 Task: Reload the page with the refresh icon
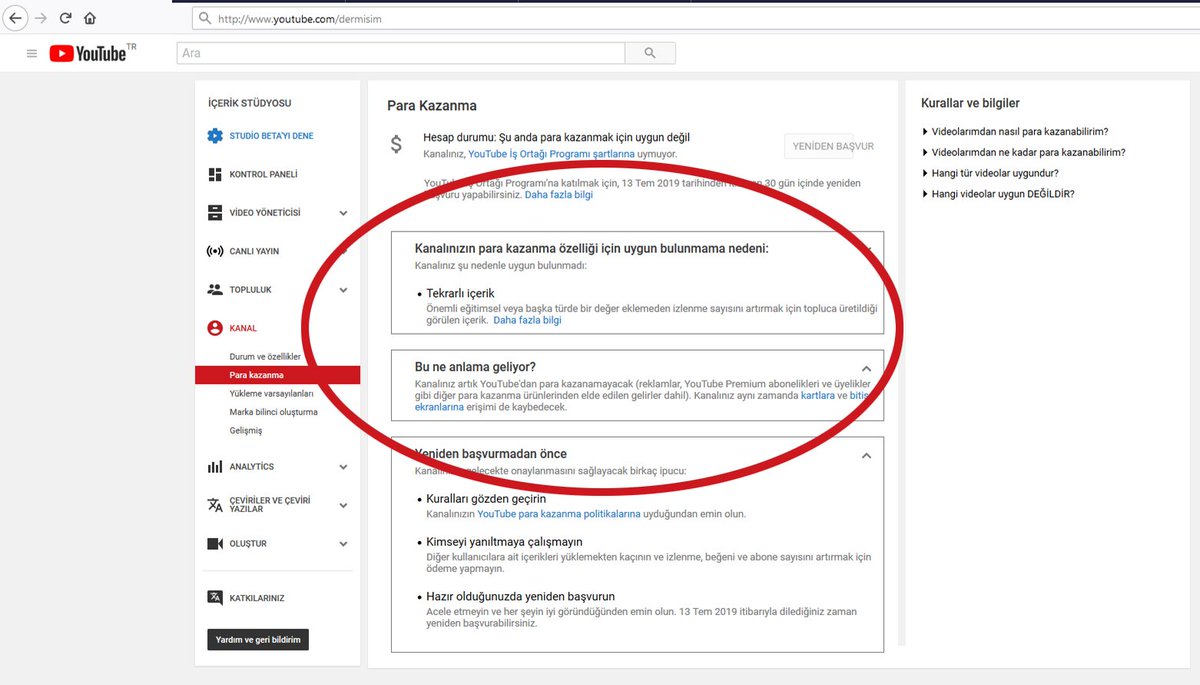66,18
